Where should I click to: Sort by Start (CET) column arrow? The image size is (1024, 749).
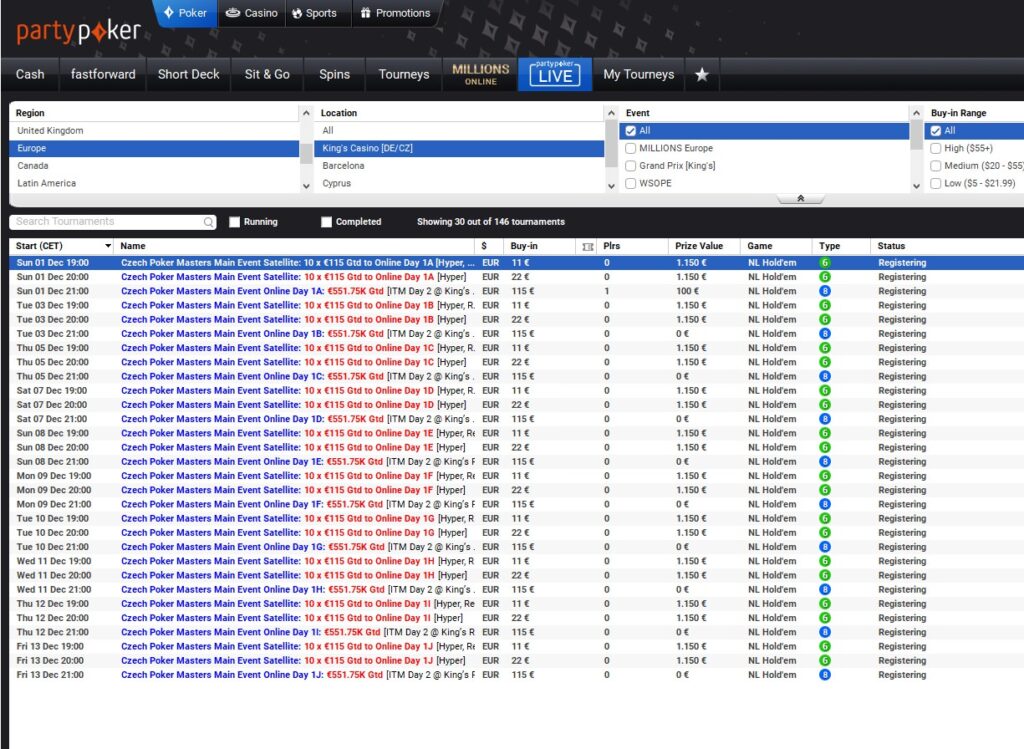point(108,246)
